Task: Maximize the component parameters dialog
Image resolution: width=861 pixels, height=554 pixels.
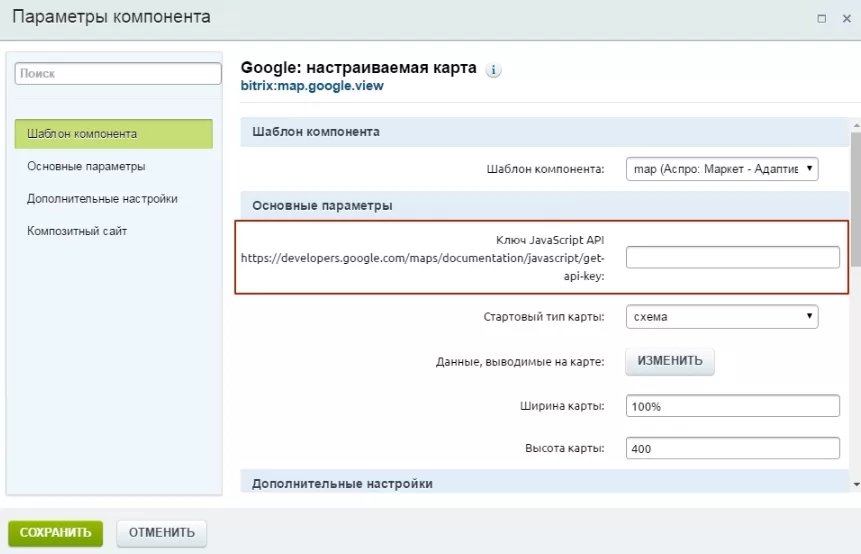Action: [821, 19]
